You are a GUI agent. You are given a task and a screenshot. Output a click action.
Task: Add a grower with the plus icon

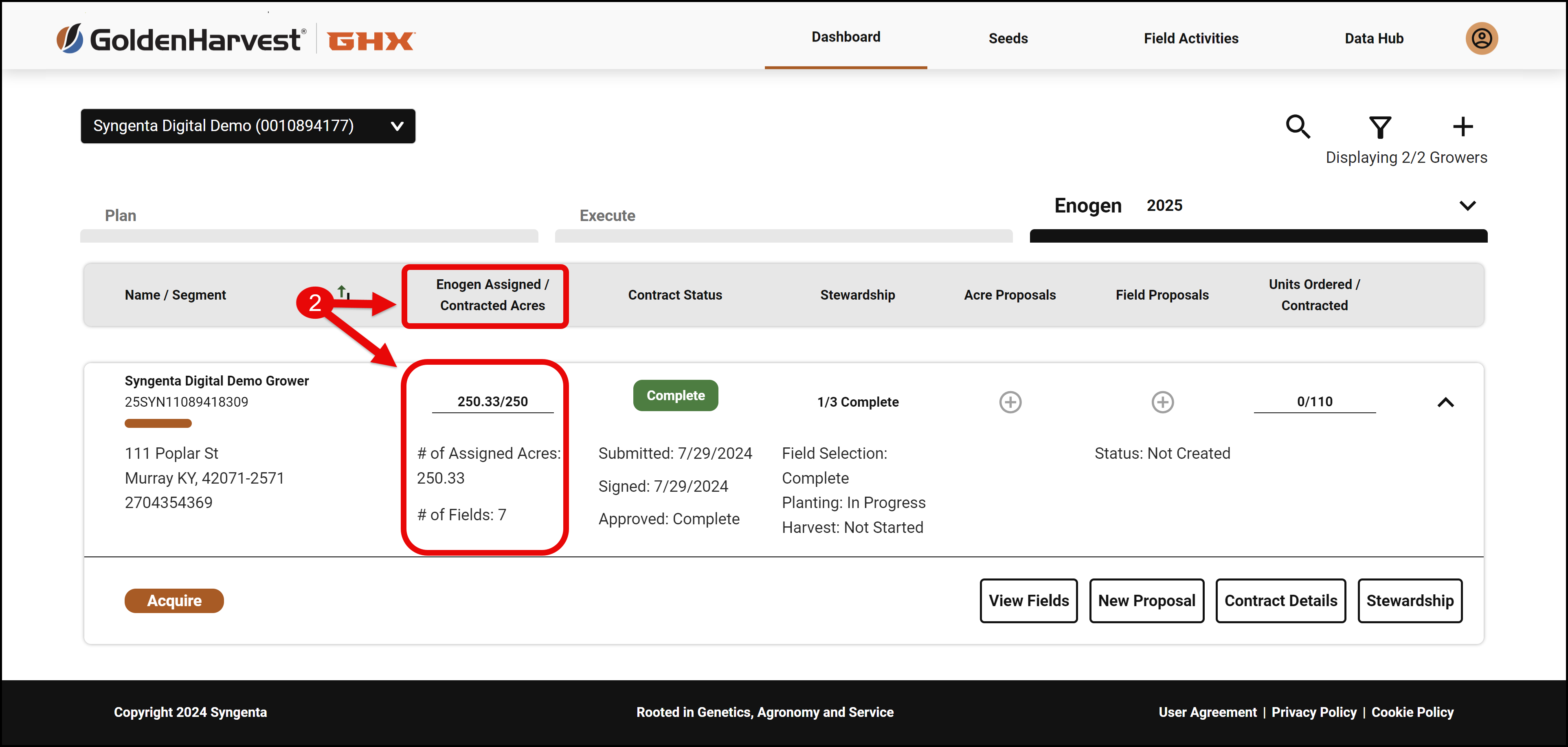coord(1462,127)
